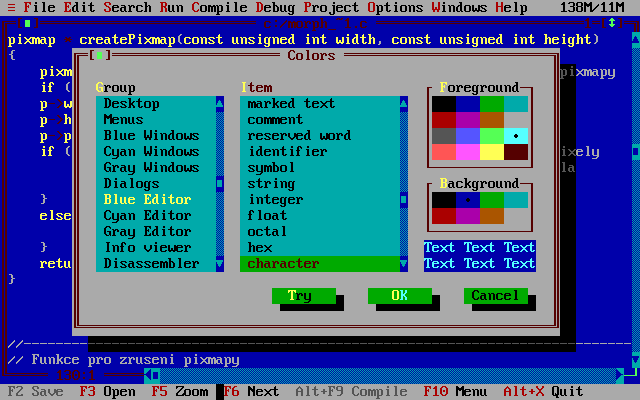
Task: Select magenta foreground swatch
Action: [x=468, y=120]
